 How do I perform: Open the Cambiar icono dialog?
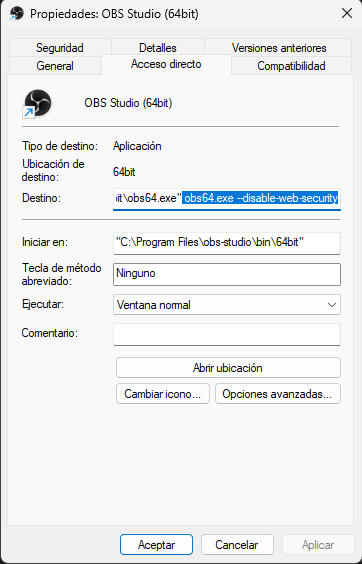[x=163, y=394]
